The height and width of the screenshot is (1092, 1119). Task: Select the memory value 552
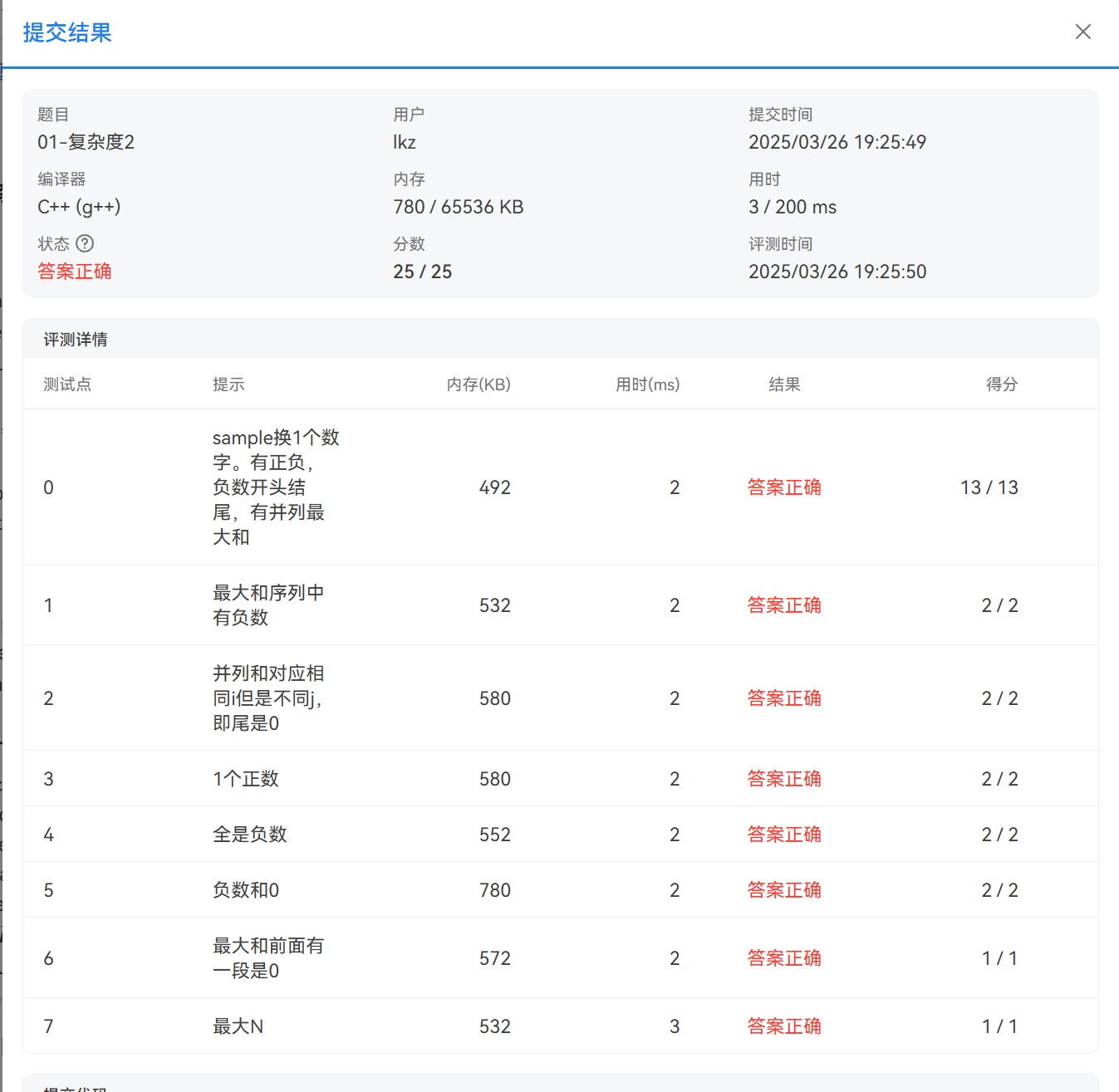495,835
